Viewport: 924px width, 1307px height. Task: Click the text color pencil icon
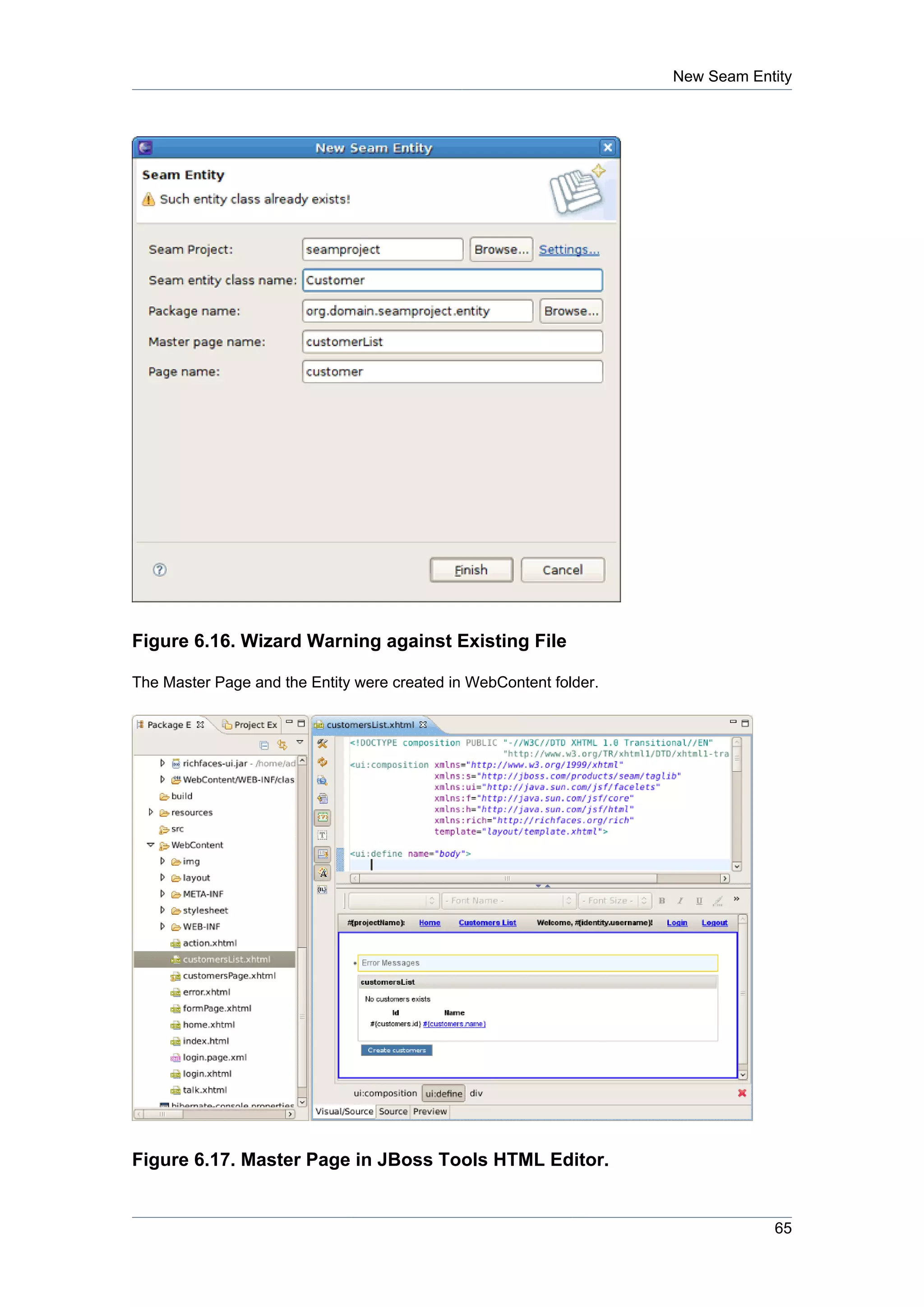click(x=718, y=900)
